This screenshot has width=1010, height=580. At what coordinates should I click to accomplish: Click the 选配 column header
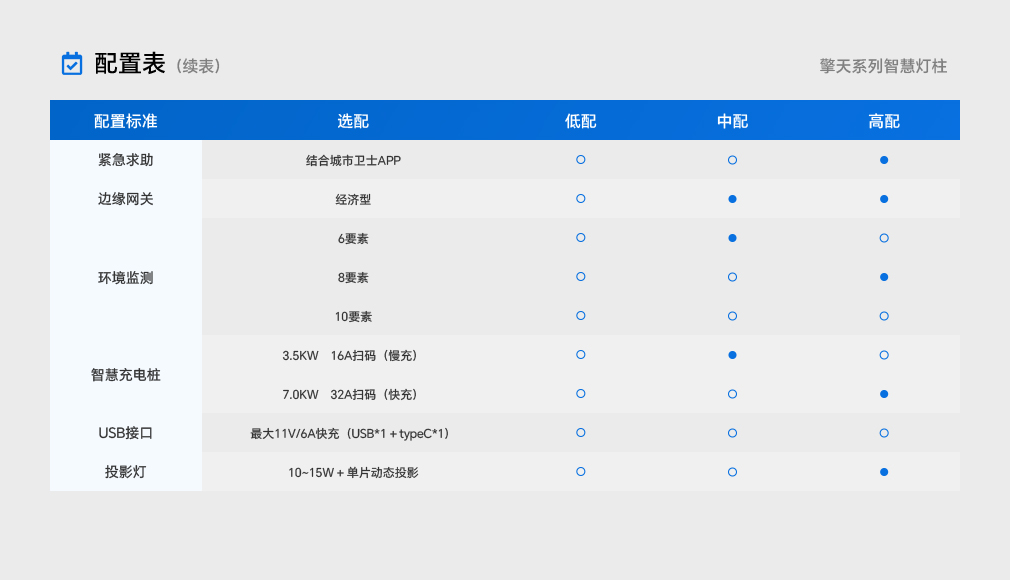pos(353,121)
